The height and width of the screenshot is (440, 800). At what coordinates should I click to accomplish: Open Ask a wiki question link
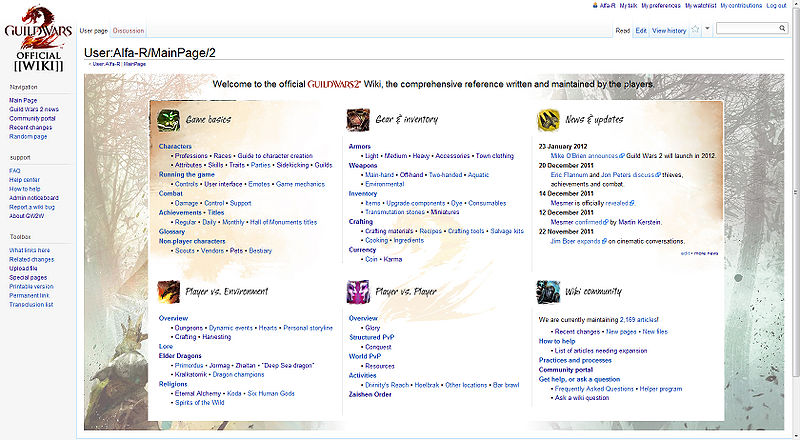(582, 398)
